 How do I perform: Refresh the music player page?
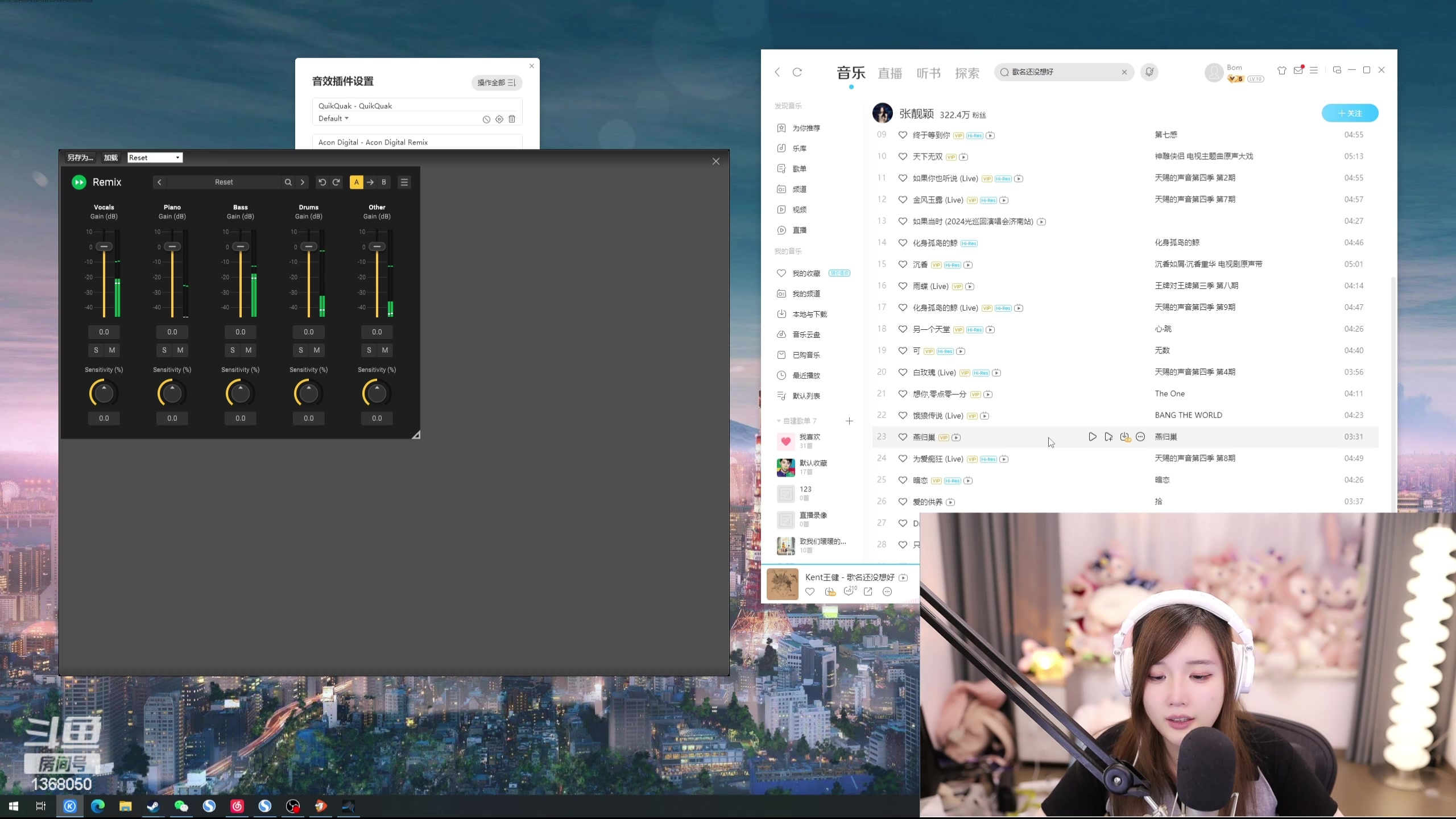(x=797, y=72)
